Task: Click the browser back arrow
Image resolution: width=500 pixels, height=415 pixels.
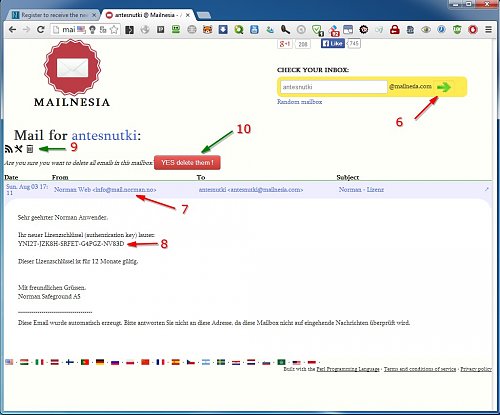Action: 12,29
